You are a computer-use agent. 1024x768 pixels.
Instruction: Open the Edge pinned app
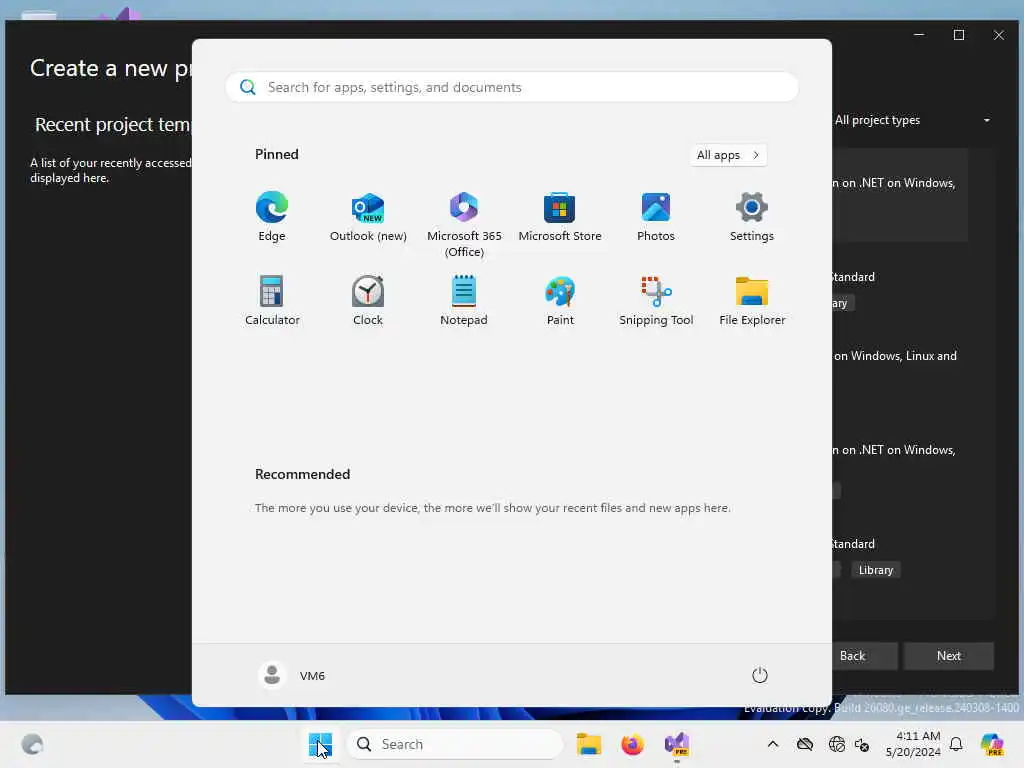click(x=272, y=217)
